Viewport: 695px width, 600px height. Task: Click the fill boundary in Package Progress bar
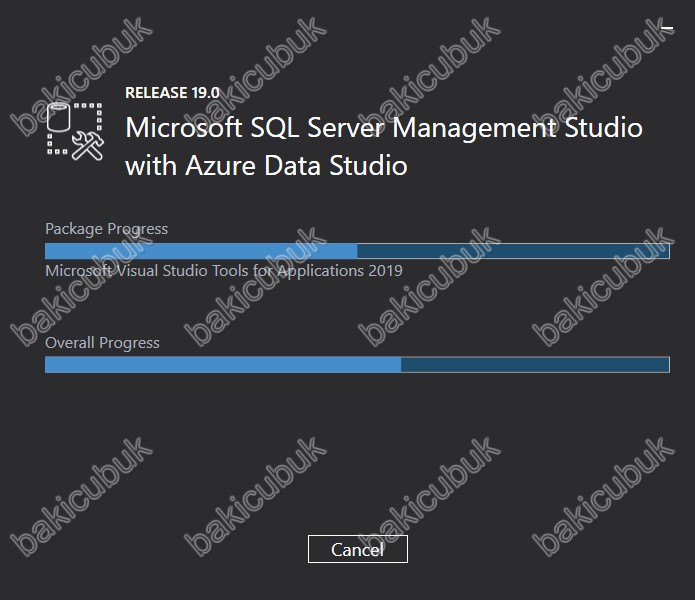(357, 251)
